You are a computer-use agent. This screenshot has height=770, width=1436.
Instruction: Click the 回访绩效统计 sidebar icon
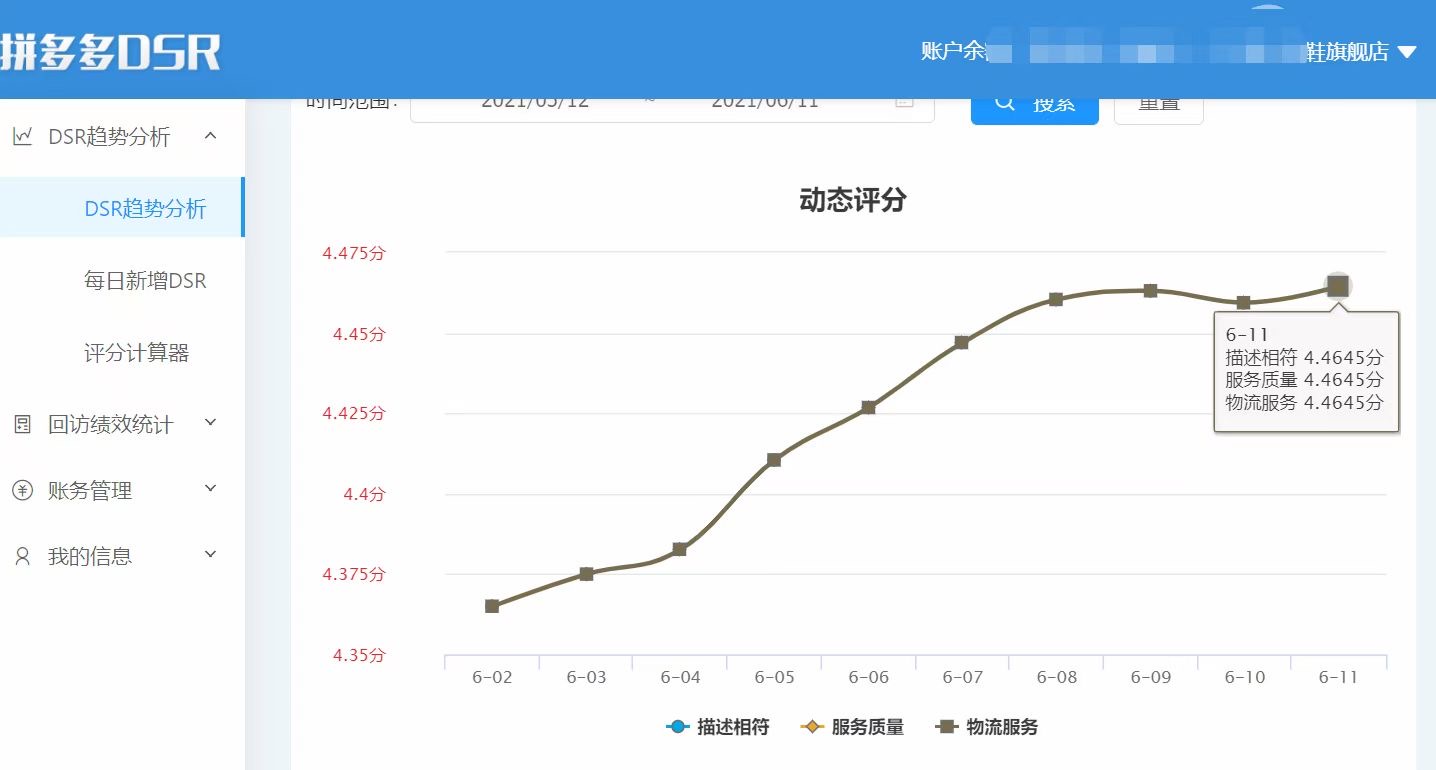pyautogui.click(x=22, y=425)
